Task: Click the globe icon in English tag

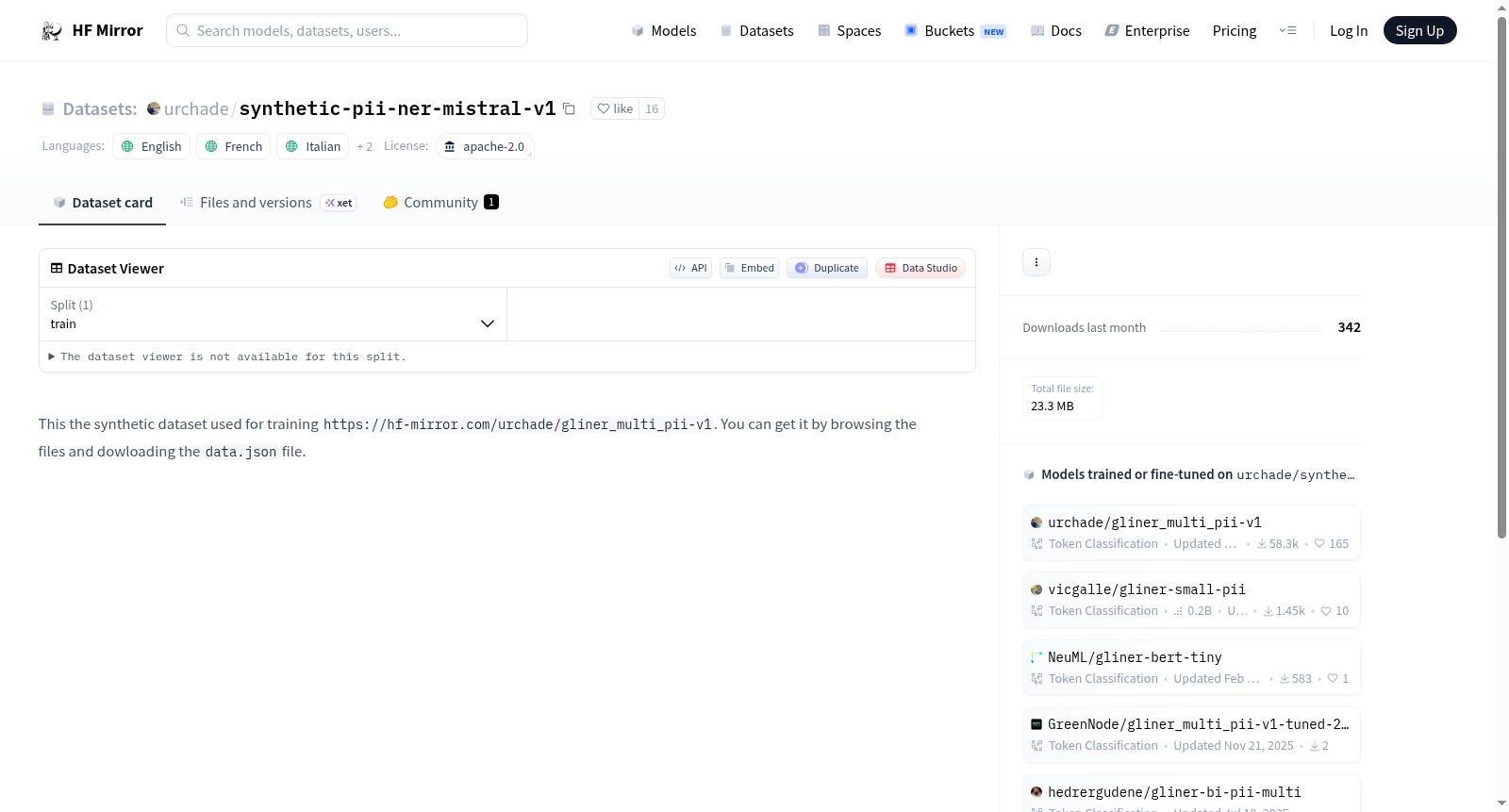Action: (x=127, y=146)
